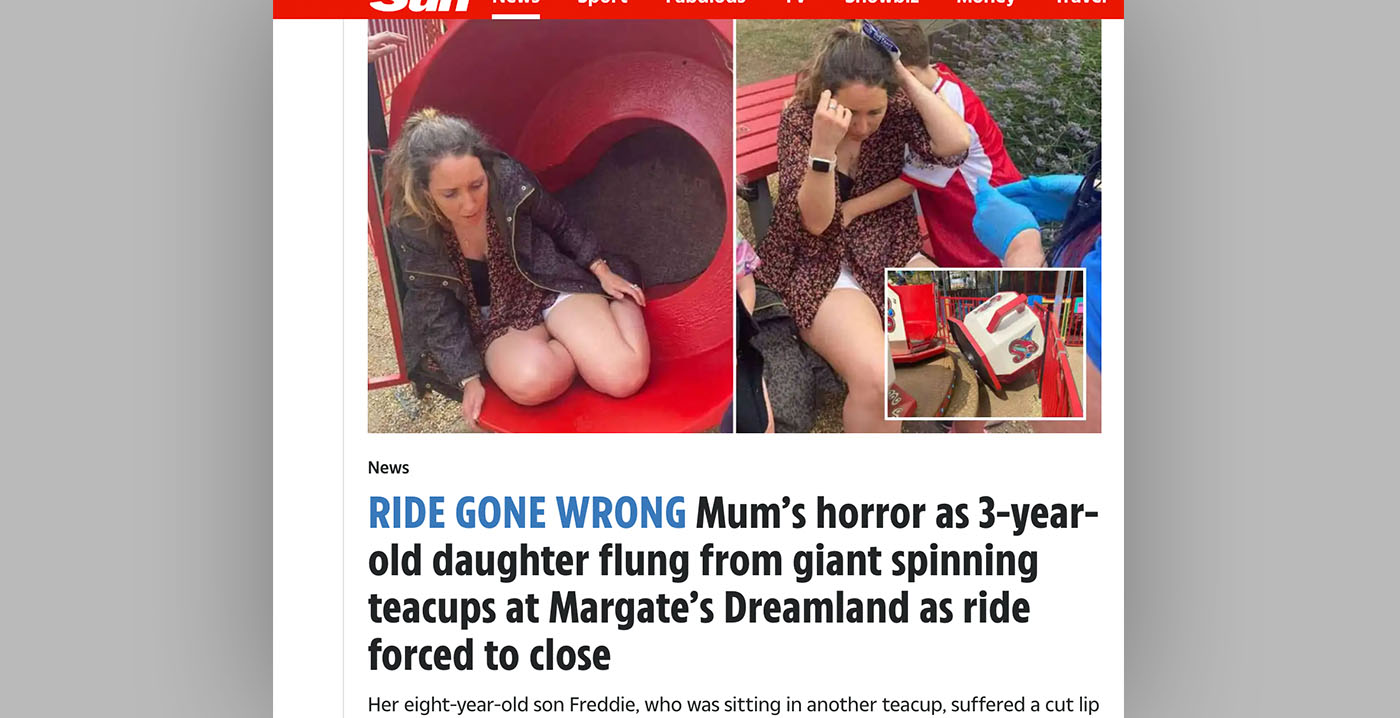The width and height of the screenshot is (1400, 718).
Task: Open photo of woman holding her head
Action: (918, 226)
